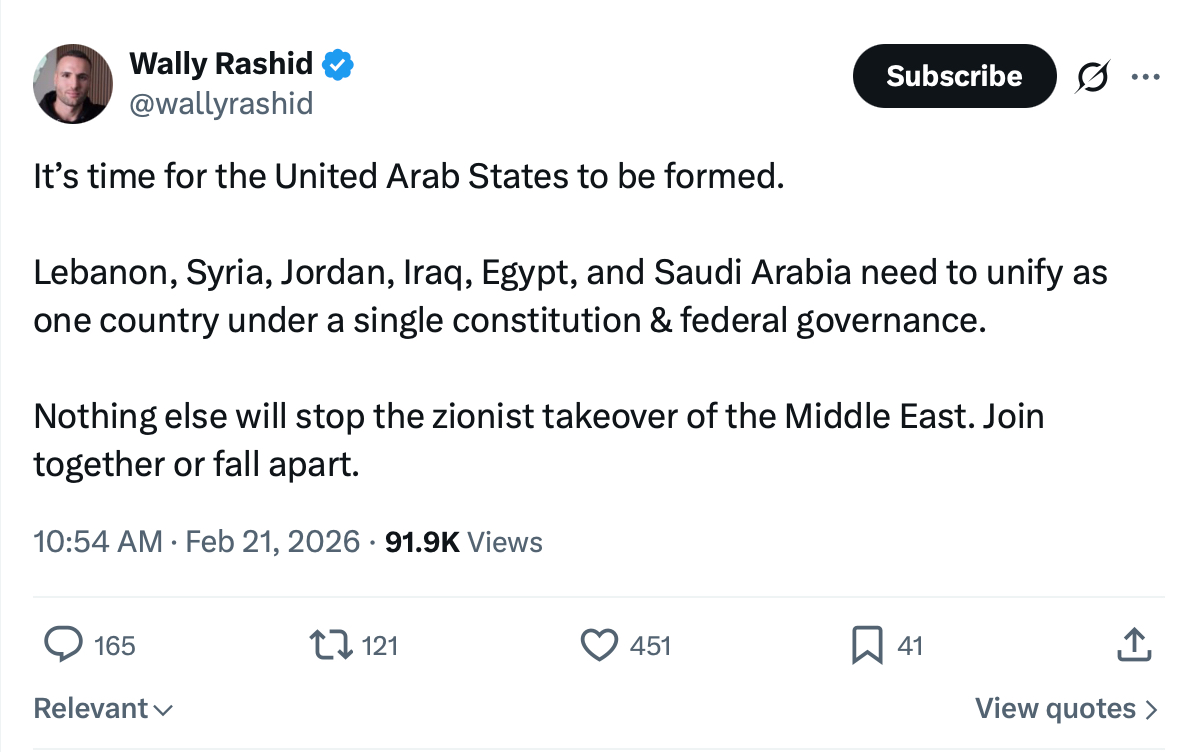1196x752 pixels.
Task: Open Wally Rashid's profile picture
Action: tap(72, 84)
